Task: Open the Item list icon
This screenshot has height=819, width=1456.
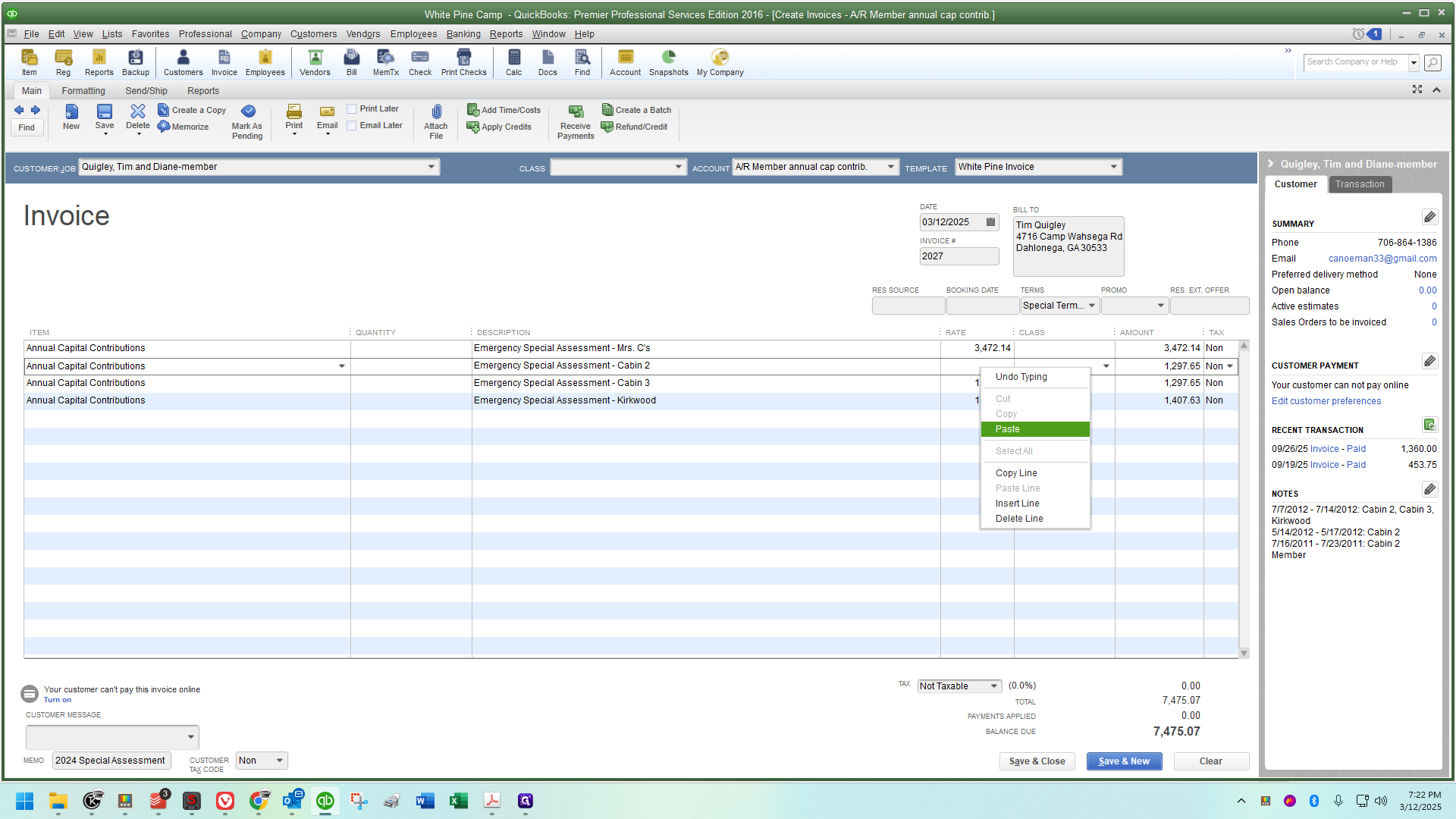Action: [29, 62]
